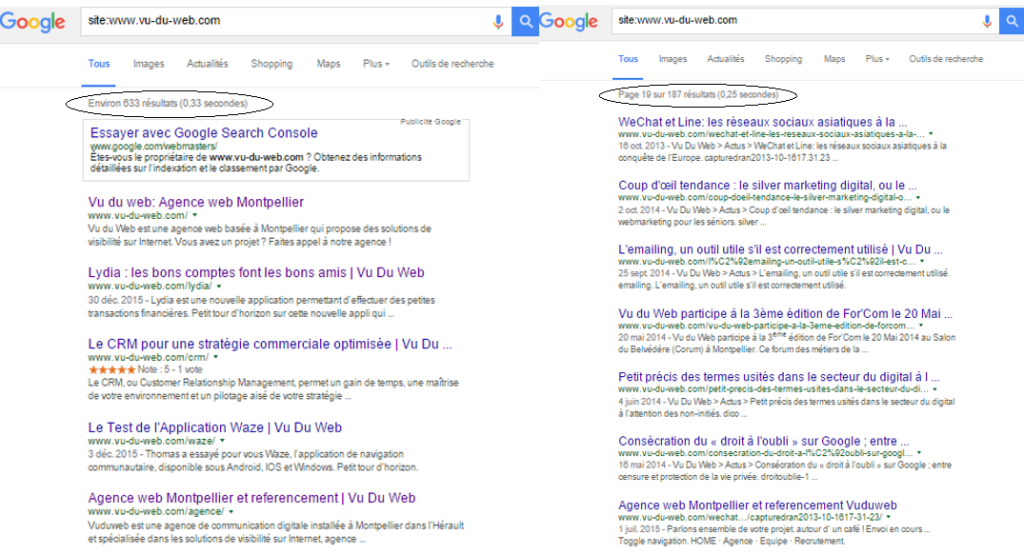Click the blue search button in left window

click(x=525, y=22)
